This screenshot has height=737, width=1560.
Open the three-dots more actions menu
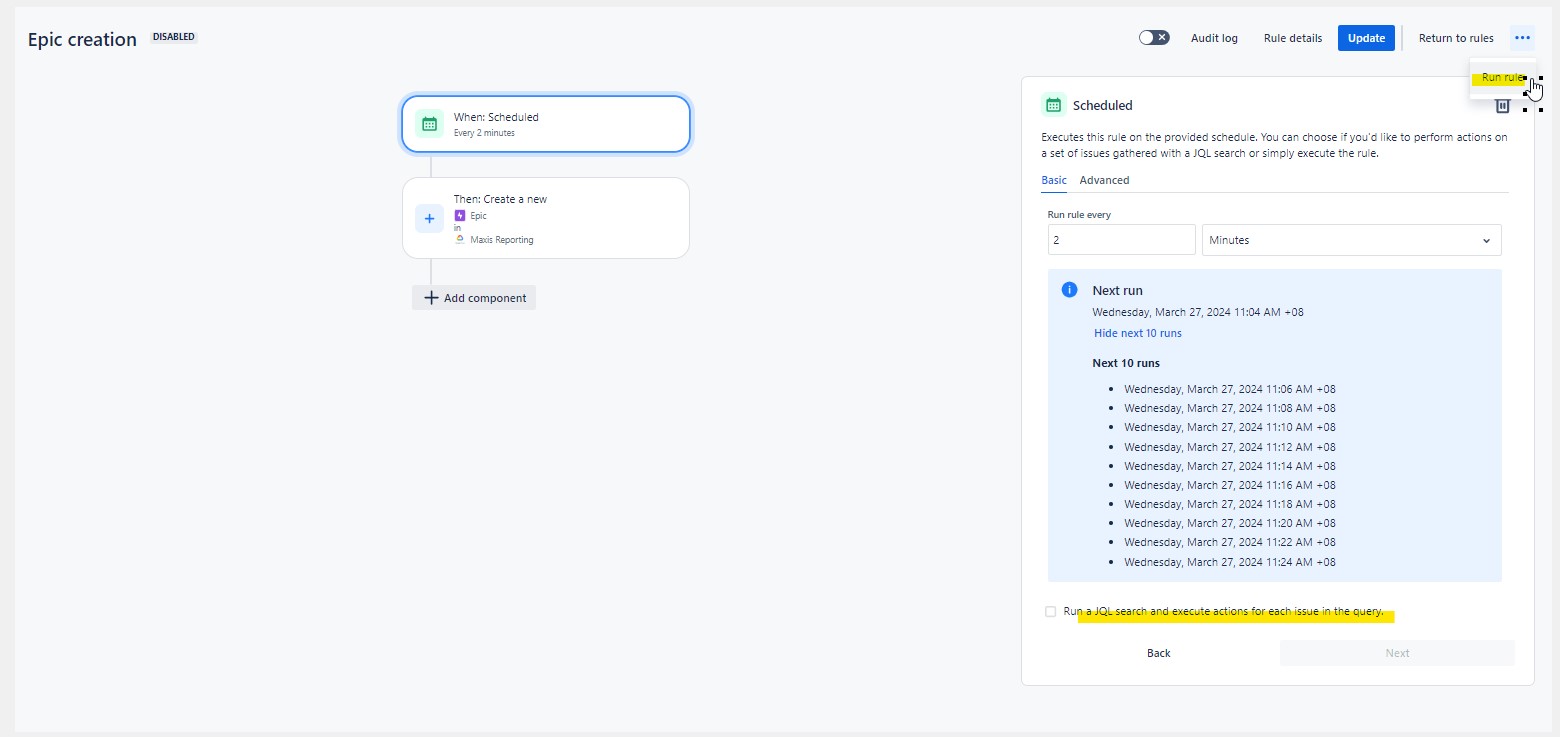(1522, 38)
